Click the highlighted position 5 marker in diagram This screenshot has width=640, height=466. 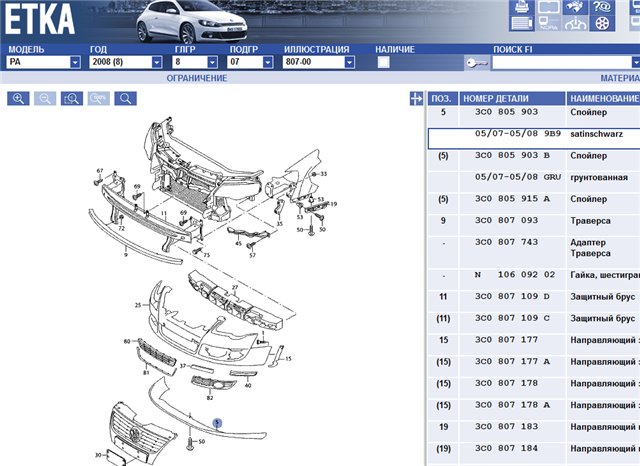pos(217,424)
